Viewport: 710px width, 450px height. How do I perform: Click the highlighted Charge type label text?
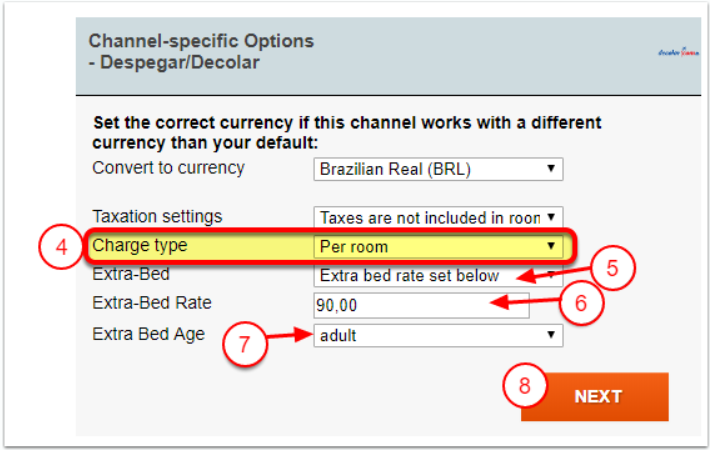click(x=140, y=245)
